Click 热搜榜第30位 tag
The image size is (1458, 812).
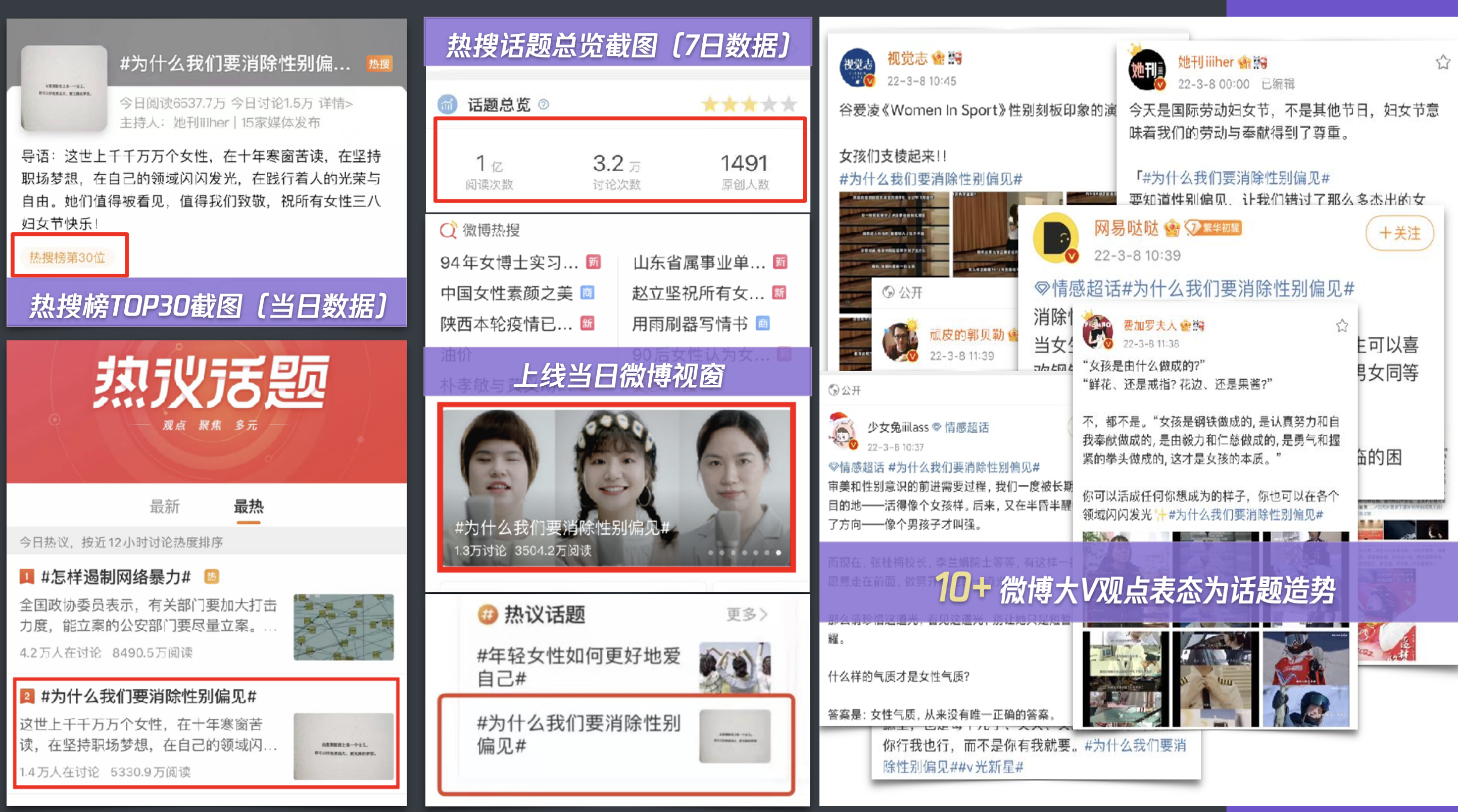point(67,258)
